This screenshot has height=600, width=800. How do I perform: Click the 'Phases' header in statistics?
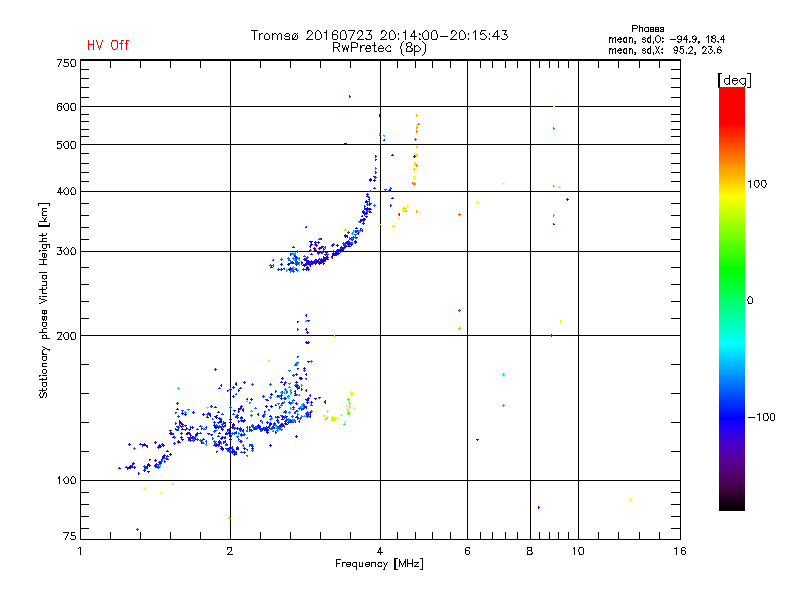click(x=647, y=29)
